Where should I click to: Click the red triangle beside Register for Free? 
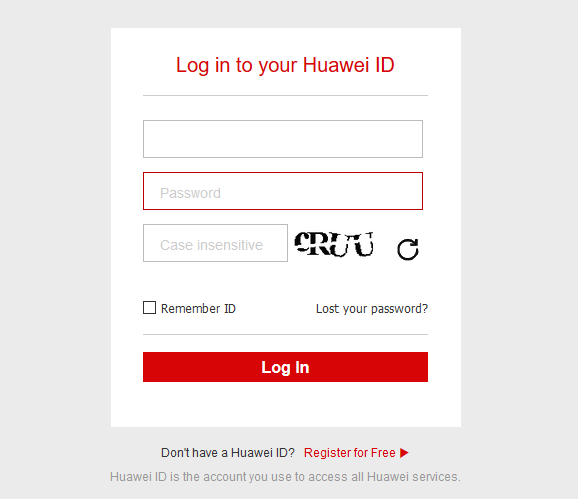pyautogui.click(x=404, y=453)
